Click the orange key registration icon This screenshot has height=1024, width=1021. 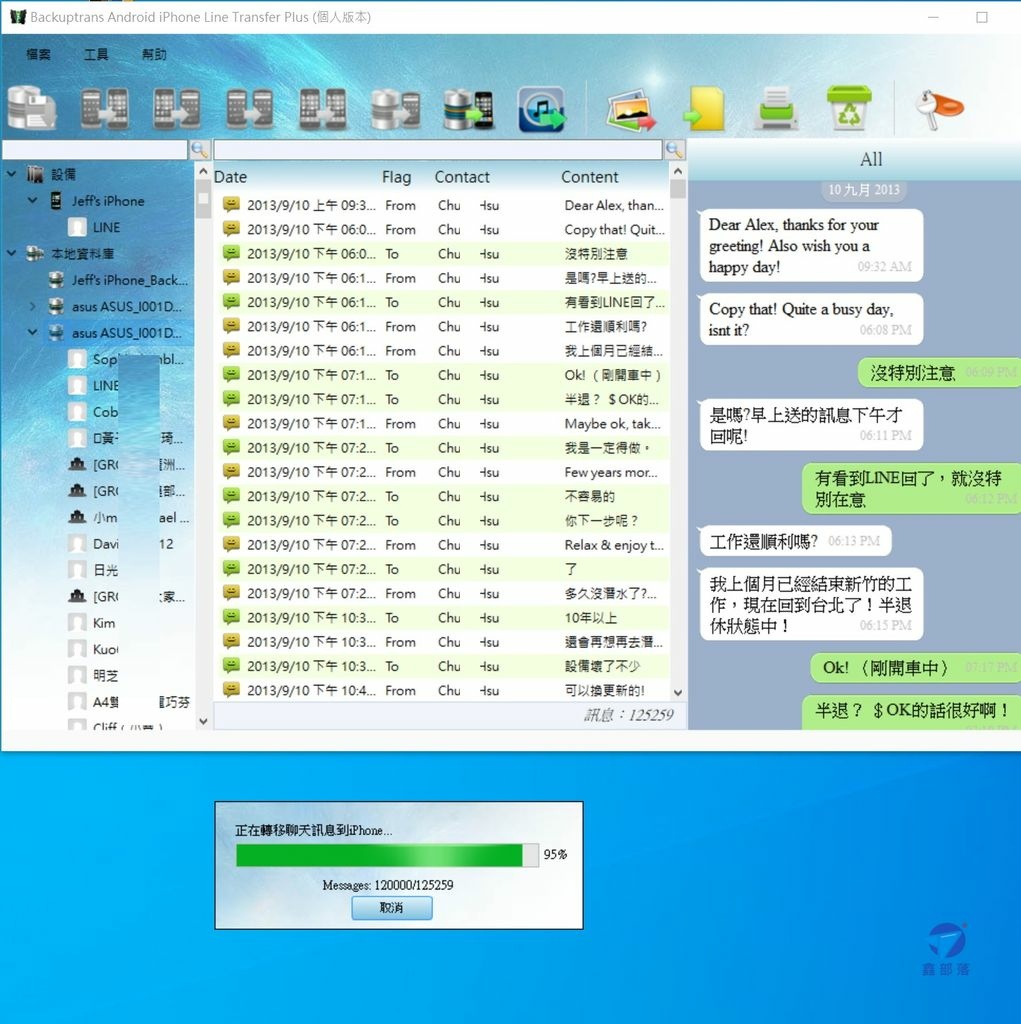(x=939, y=108)
